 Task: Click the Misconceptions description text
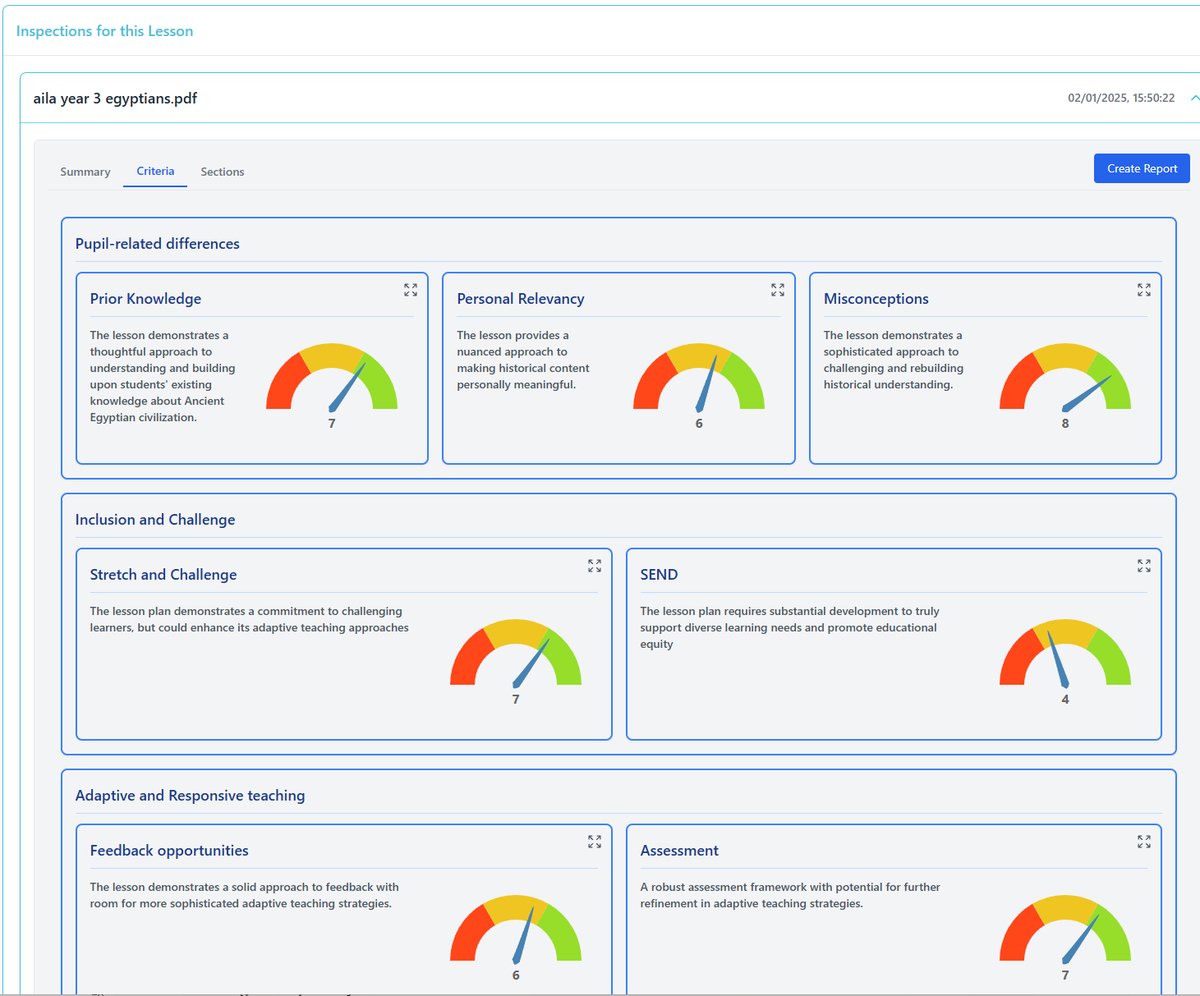click(894, 360)
